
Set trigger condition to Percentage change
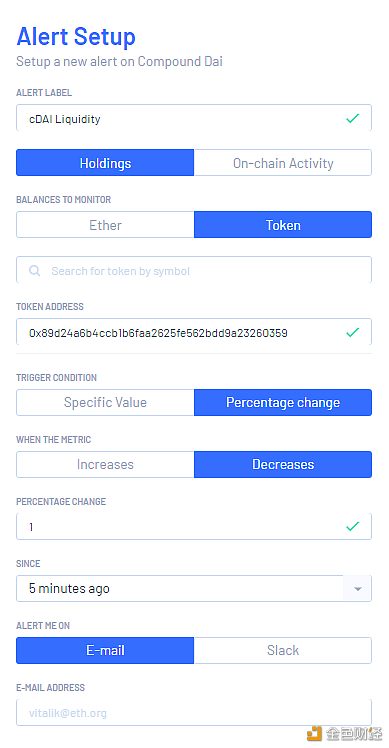[x=283, y=402]
